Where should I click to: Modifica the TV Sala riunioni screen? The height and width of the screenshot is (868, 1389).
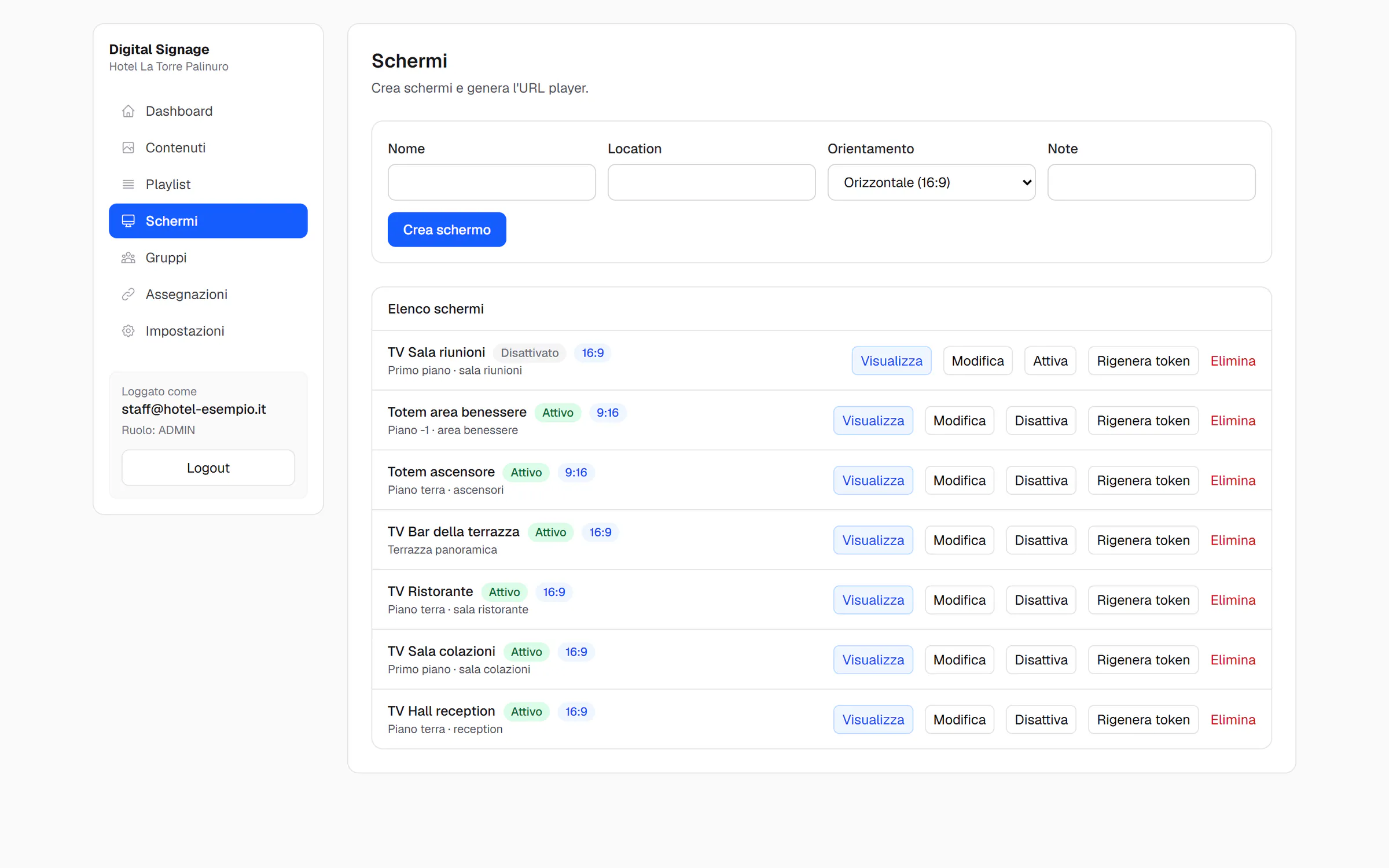(978, 361)
